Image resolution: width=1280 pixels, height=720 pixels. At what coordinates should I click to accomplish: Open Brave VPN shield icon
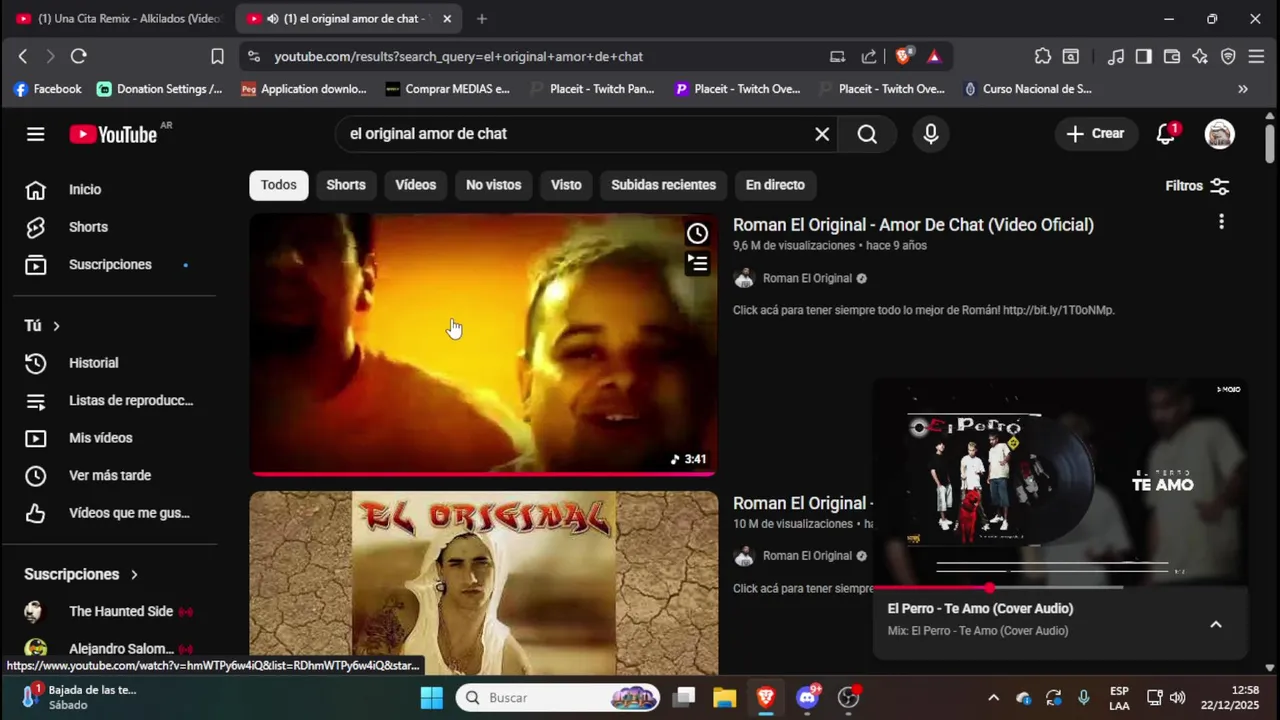(1228, 57)
